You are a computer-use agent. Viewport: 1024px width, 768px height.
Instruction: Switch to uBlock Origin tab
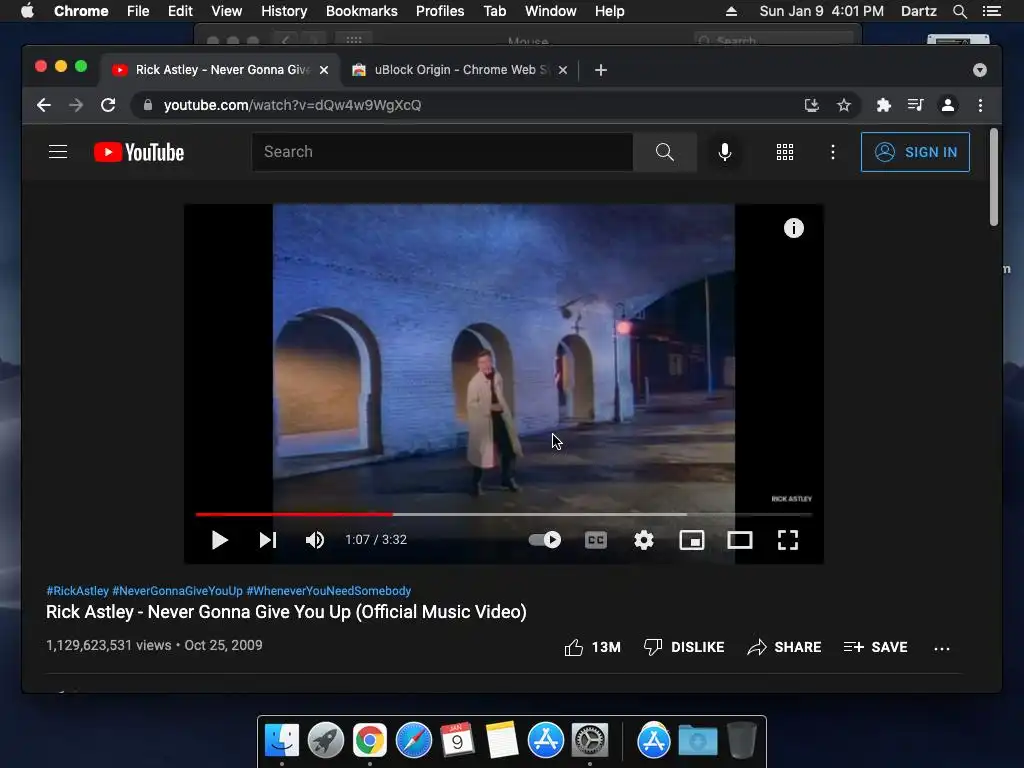[x=459, y=70]
